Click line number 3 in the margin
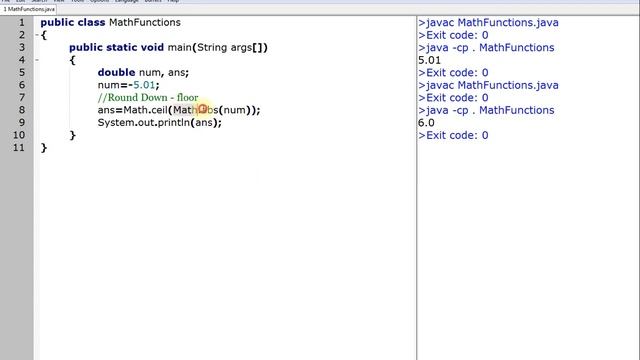 [21, 47]
